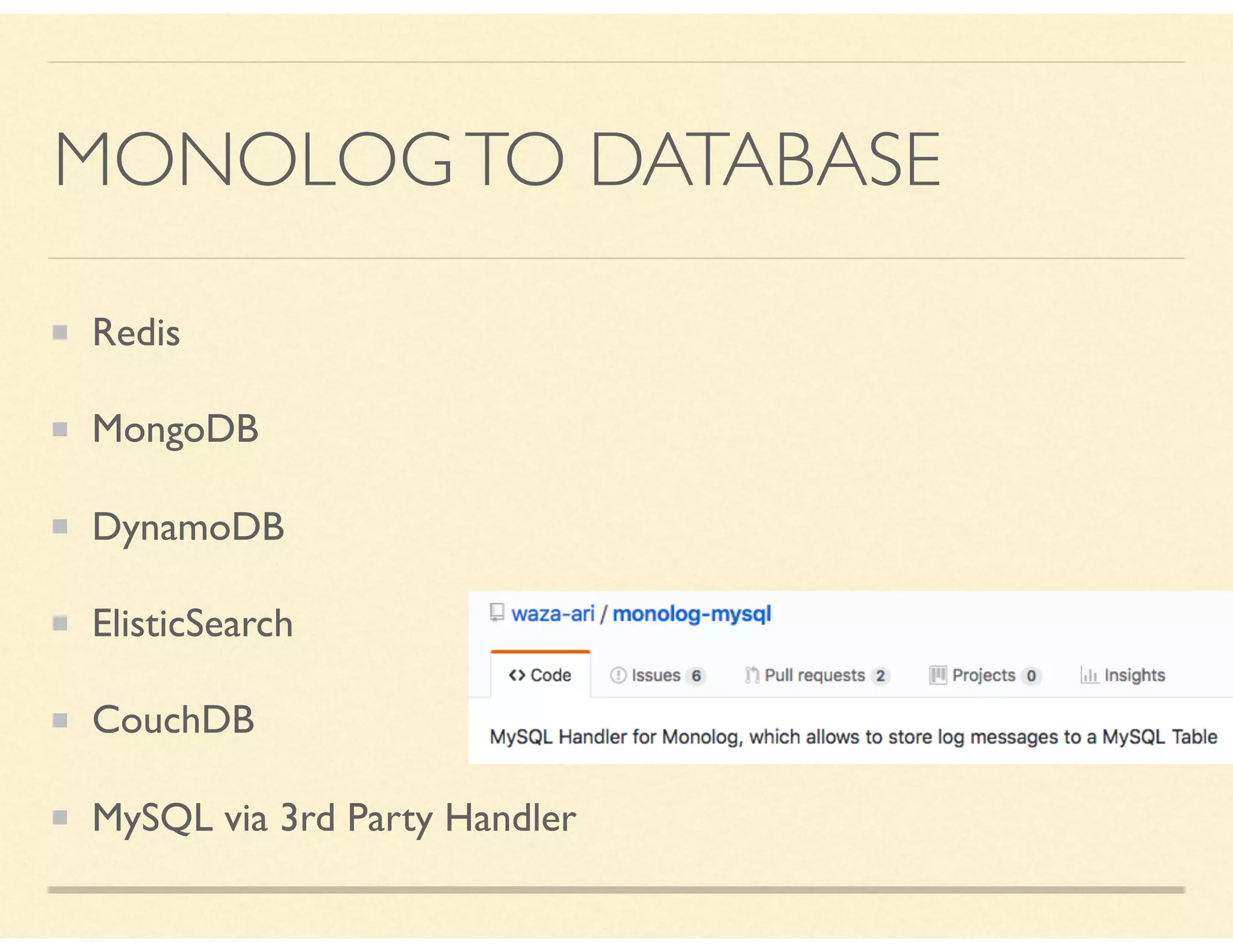Screen dimensions: 1233x952
Task: Select the MongoDB bullet text
Action: [x=175, y=430]
